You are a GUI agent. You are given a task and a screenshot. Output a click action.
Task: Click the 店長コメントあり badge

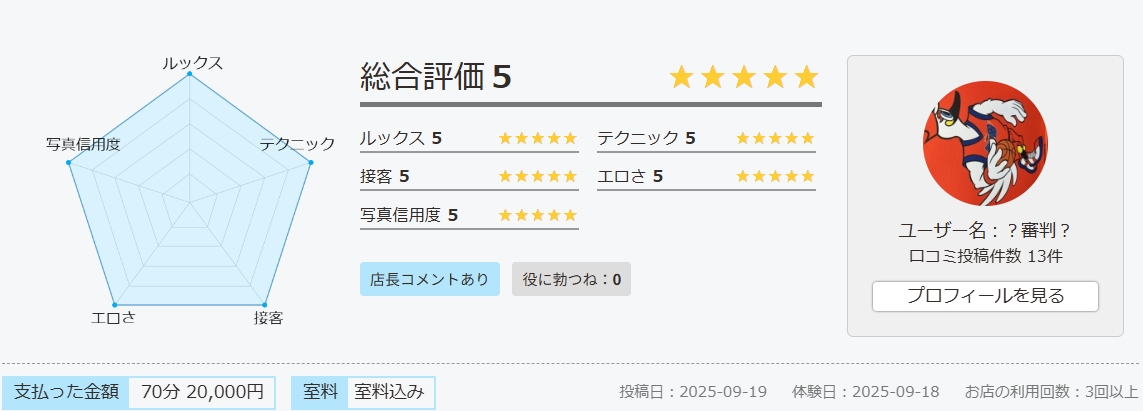pyautogui.click(x=429, y=279)
